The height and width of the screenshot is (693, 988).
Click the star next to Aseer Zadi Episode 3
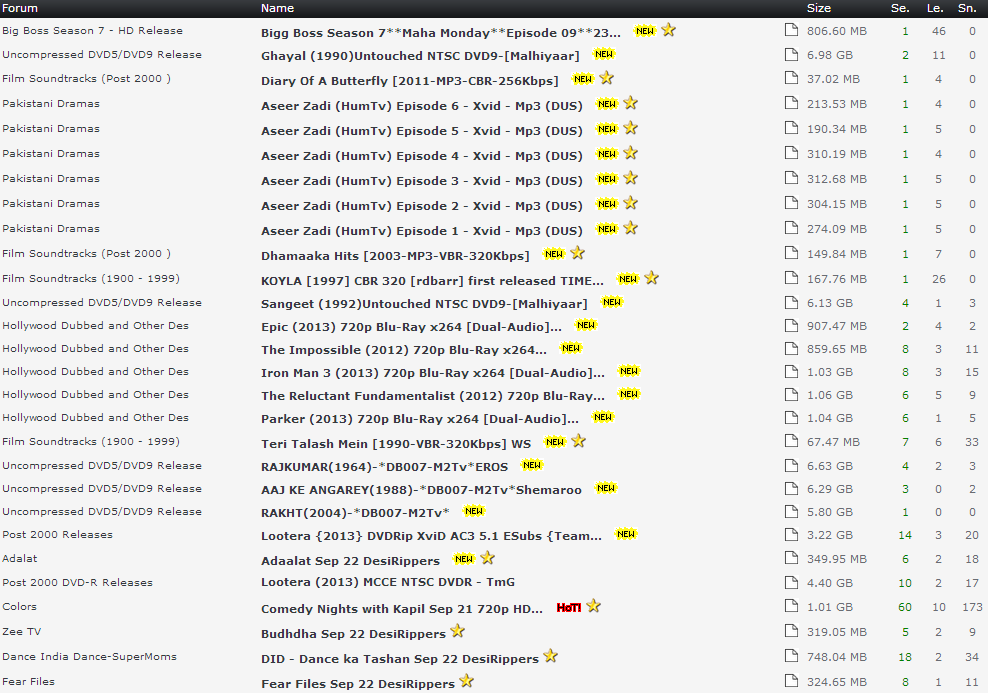pyautogui.click(x=631, y=178)
